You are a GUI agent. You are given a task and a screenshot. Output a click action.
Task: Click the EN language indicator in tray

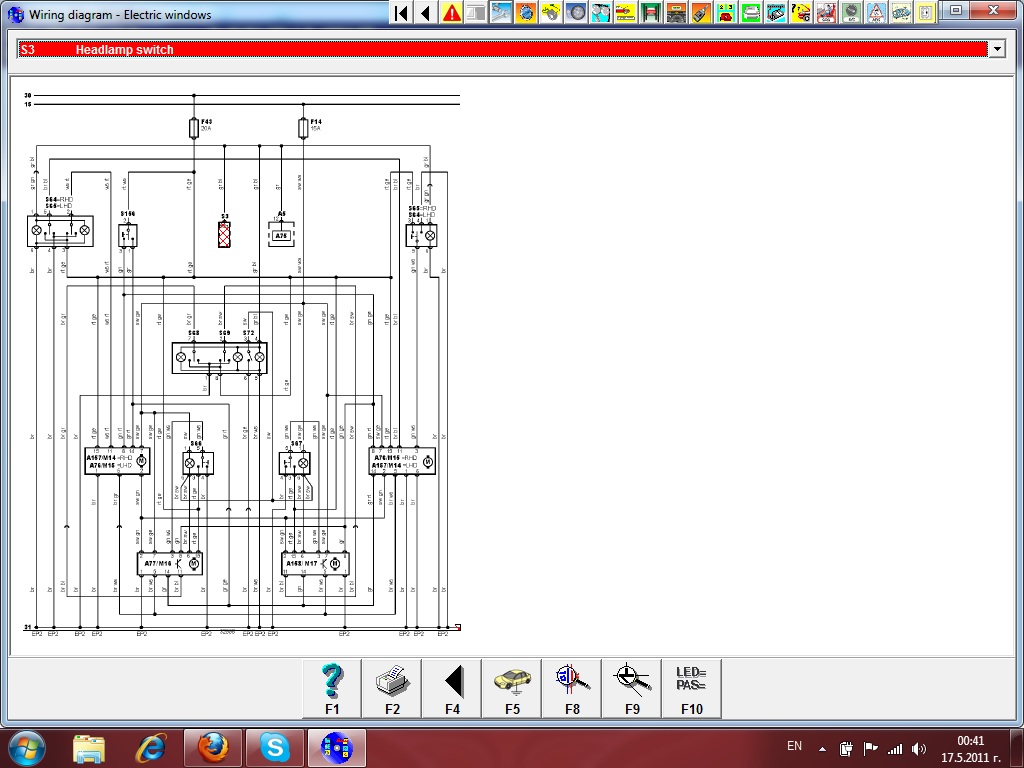(x=794, y=746)
